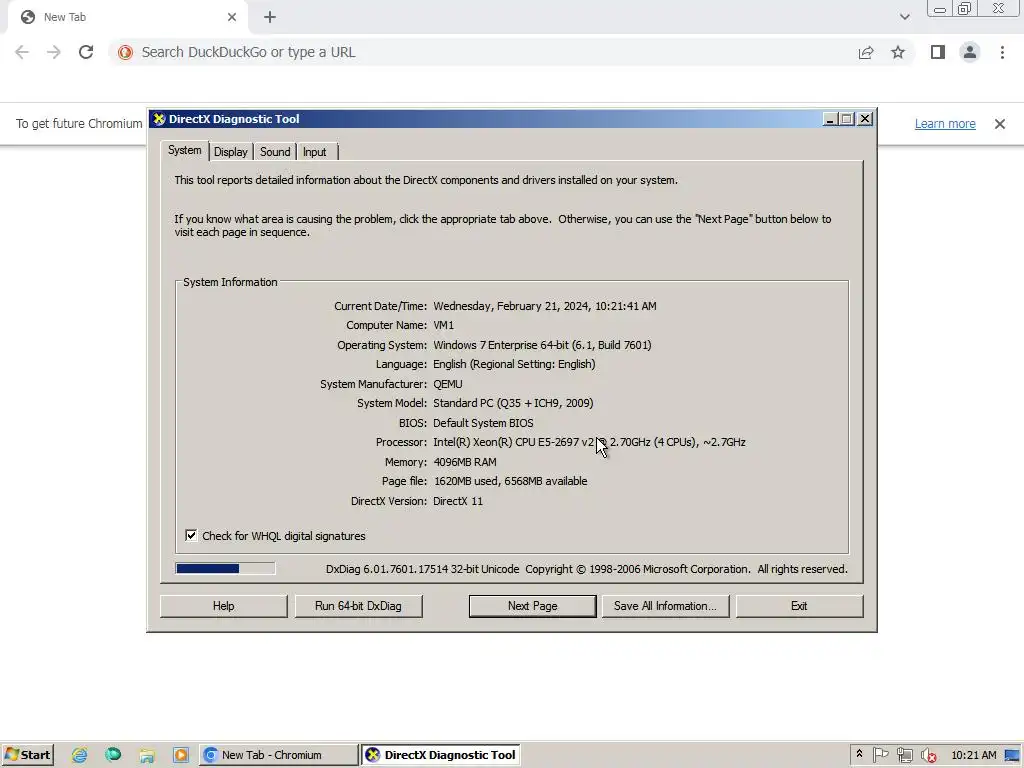Close the New Tab browser tab
The image size is (1024, 768).
point(232,17)
